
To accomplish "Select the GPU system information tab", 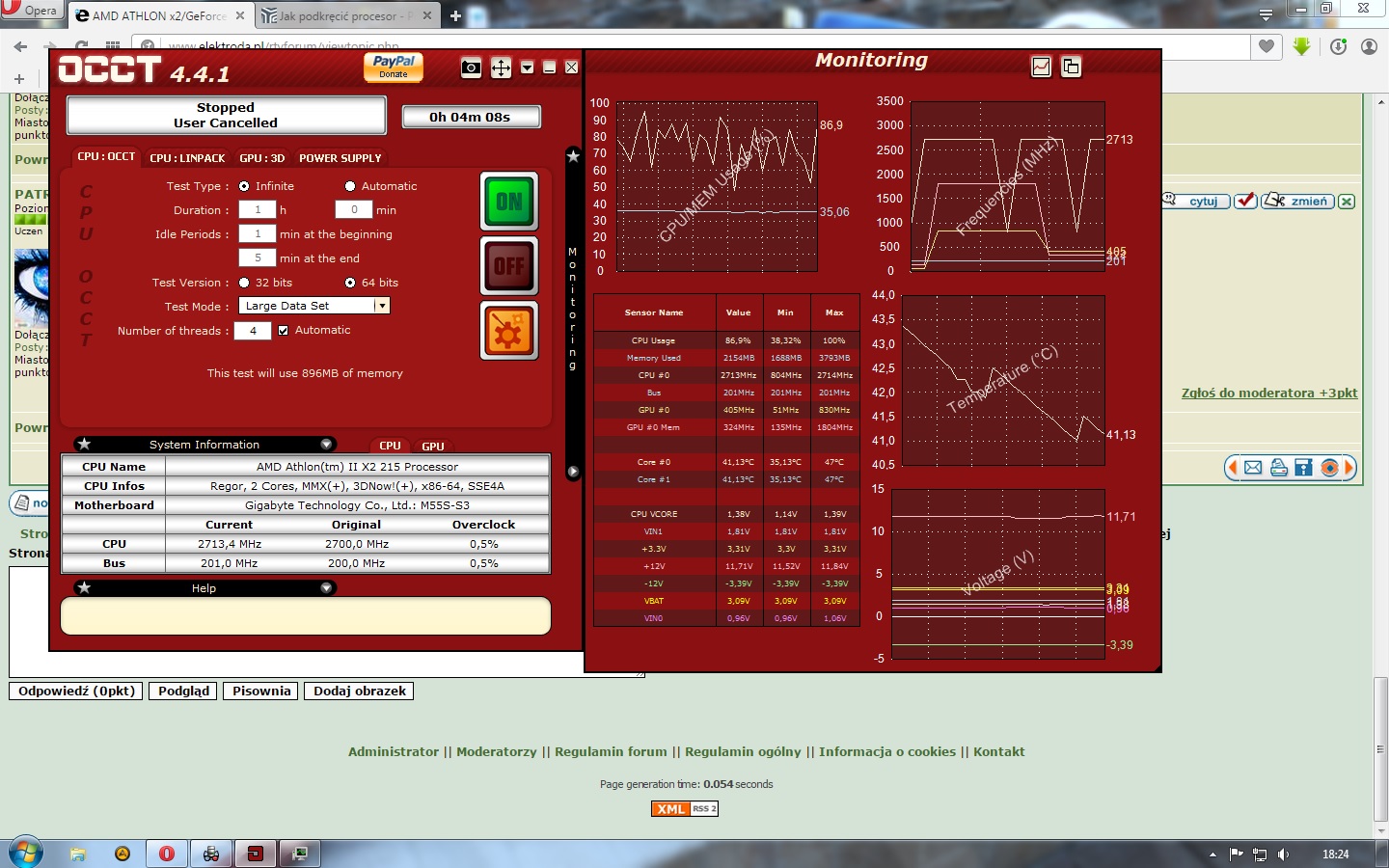I will tap(433, 446).
